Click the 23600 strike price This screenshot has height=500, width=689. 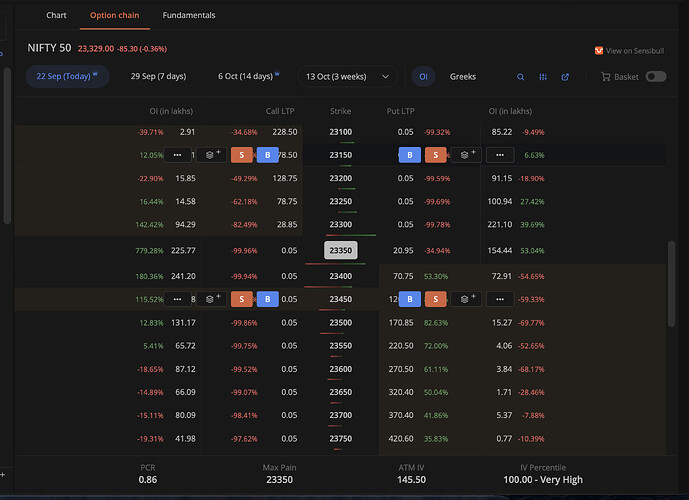[x=341, y=369]
